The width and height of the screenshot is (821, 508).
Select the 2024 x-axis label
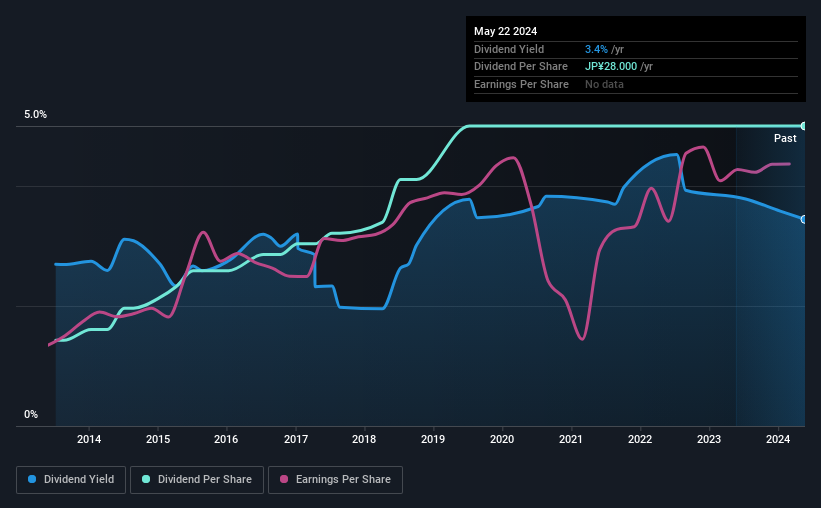(778, 439)
